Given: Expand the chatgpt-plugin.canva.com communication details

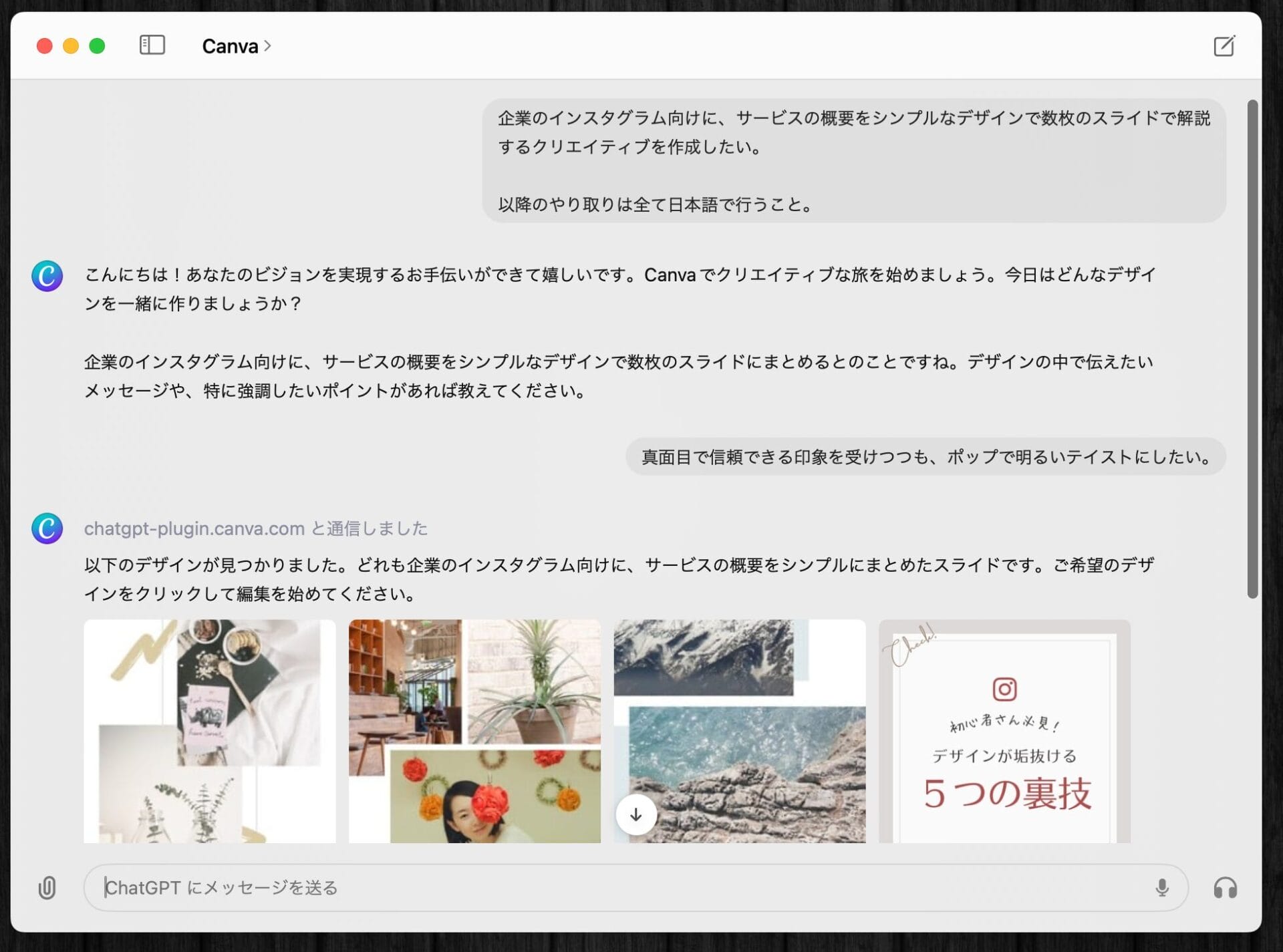Looking at the screenshot, I should (255, 528).
